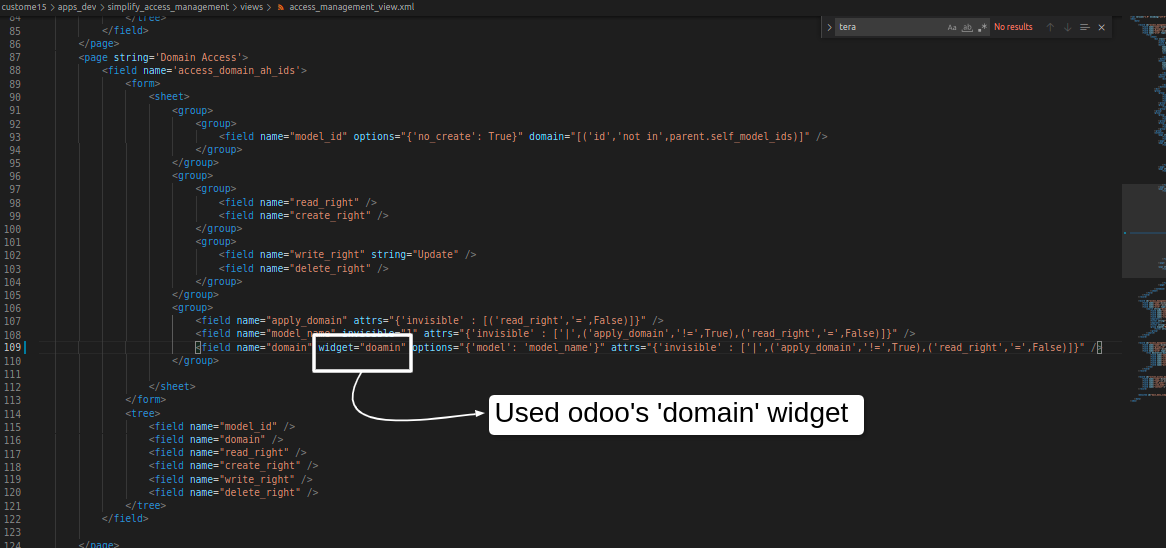
Task: Enable Use Regular Expression in find
Action: (x=982, y=27)
